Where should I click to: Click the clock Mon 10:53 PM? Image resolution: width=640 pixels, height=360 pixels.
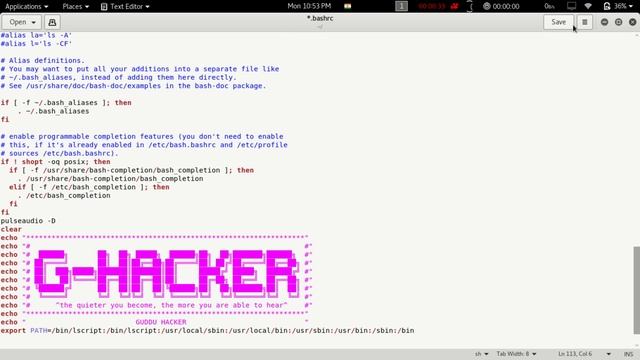[x=309, y=6]
